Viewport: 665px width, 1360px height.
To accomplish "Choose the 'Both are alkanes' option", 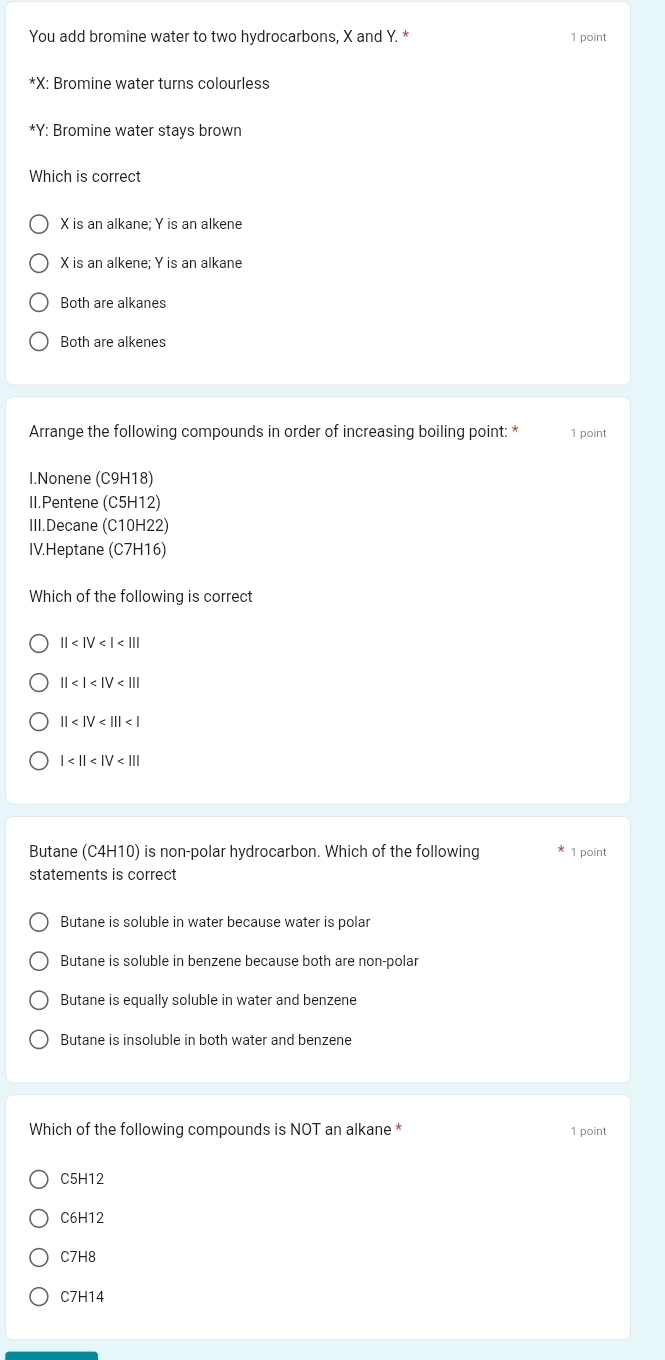I will (38, 303).
